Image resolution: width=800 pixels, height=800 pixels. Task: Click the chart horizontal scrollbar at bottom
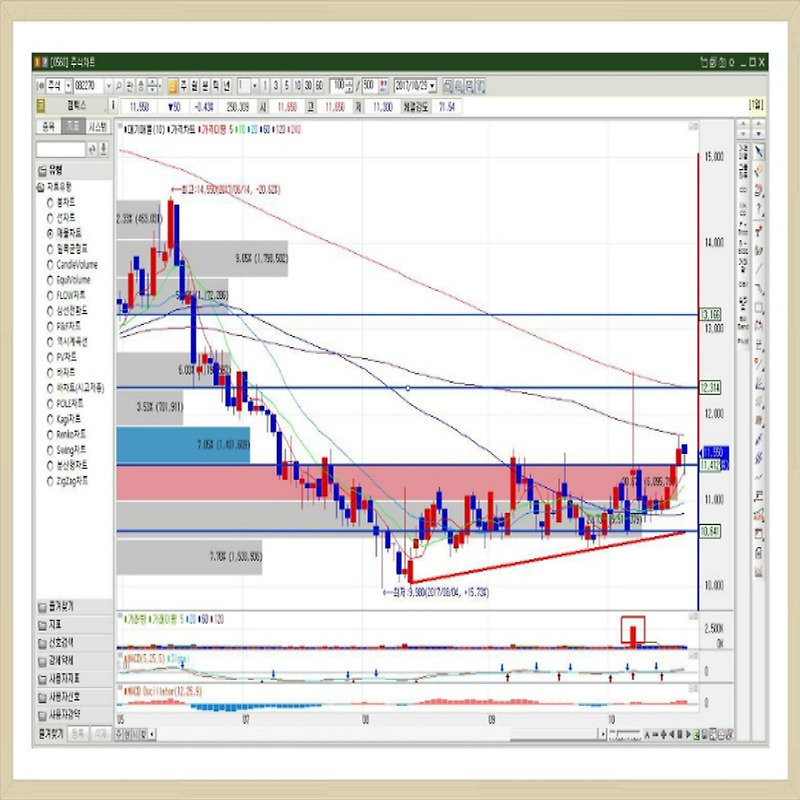coord(378,734)
